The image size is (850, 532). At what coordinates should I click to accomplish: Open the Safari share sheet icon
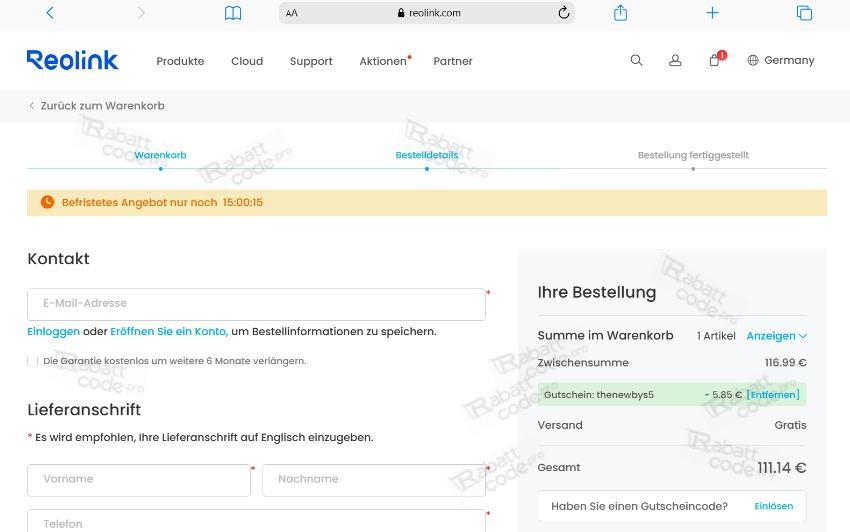(620, 12)
